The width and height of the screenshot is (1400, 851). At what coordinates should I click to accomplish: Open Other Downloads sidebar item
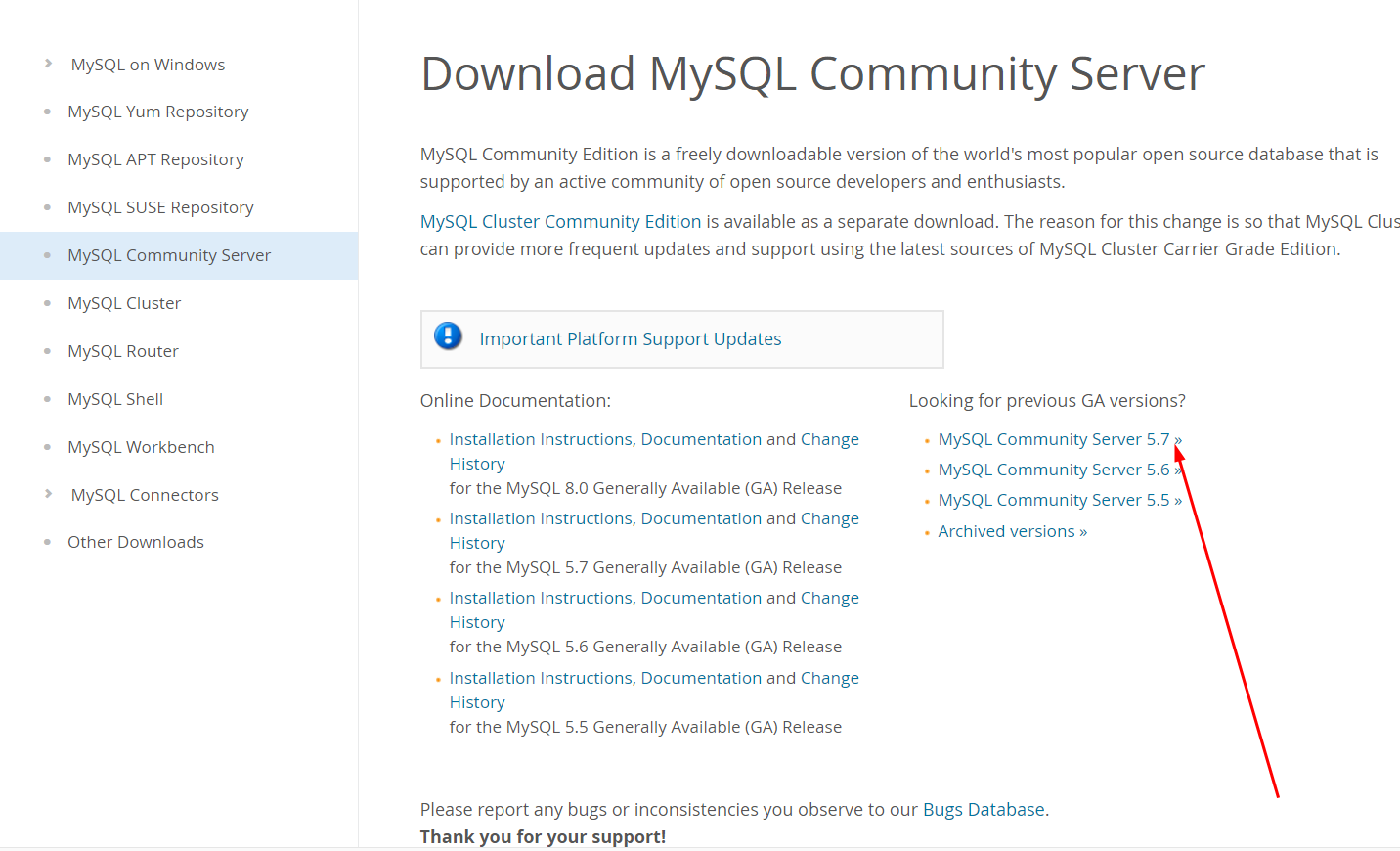[136, 542]
